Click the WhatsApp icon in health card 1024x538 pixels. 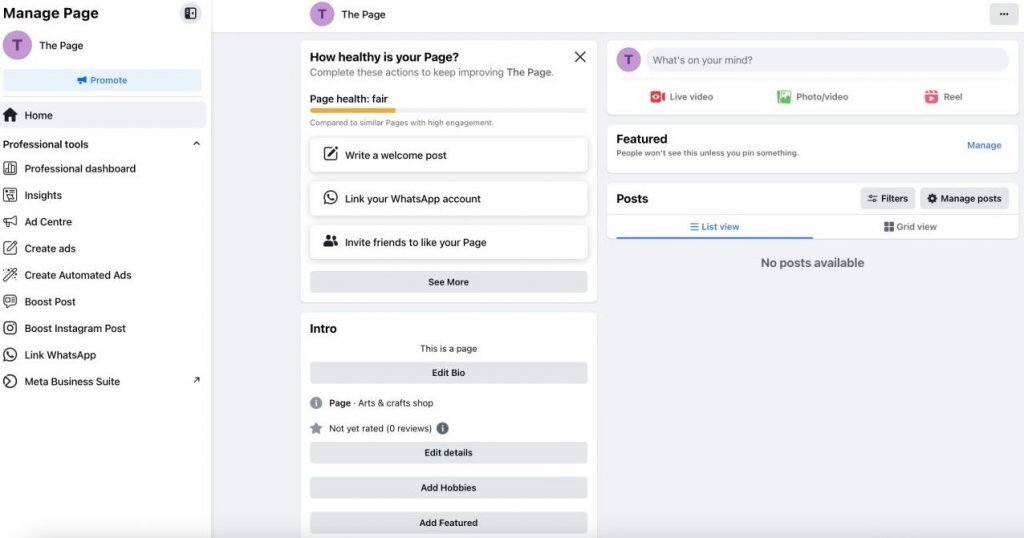point(330,198)
